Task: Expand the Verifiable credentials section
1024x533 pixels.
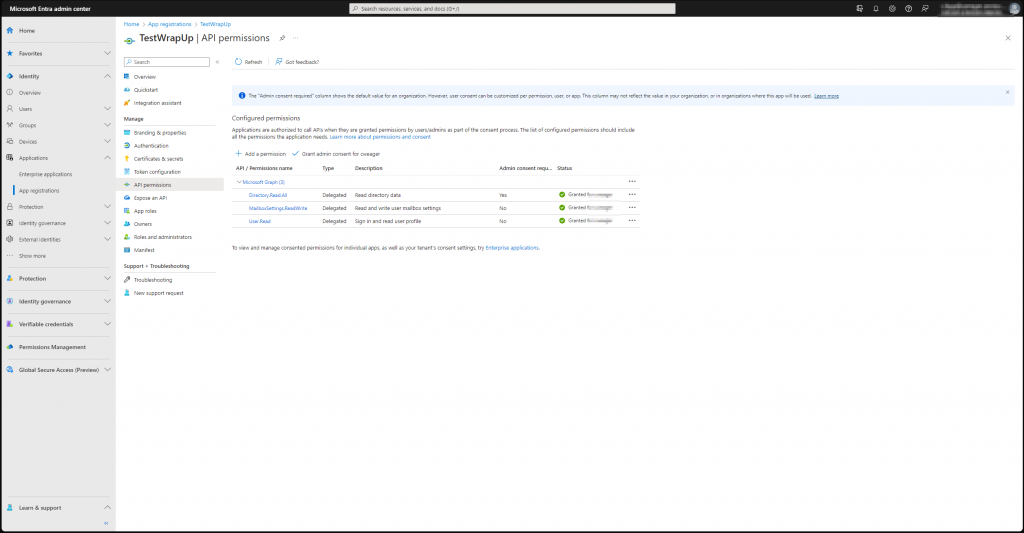Action: tap(107, 324)
